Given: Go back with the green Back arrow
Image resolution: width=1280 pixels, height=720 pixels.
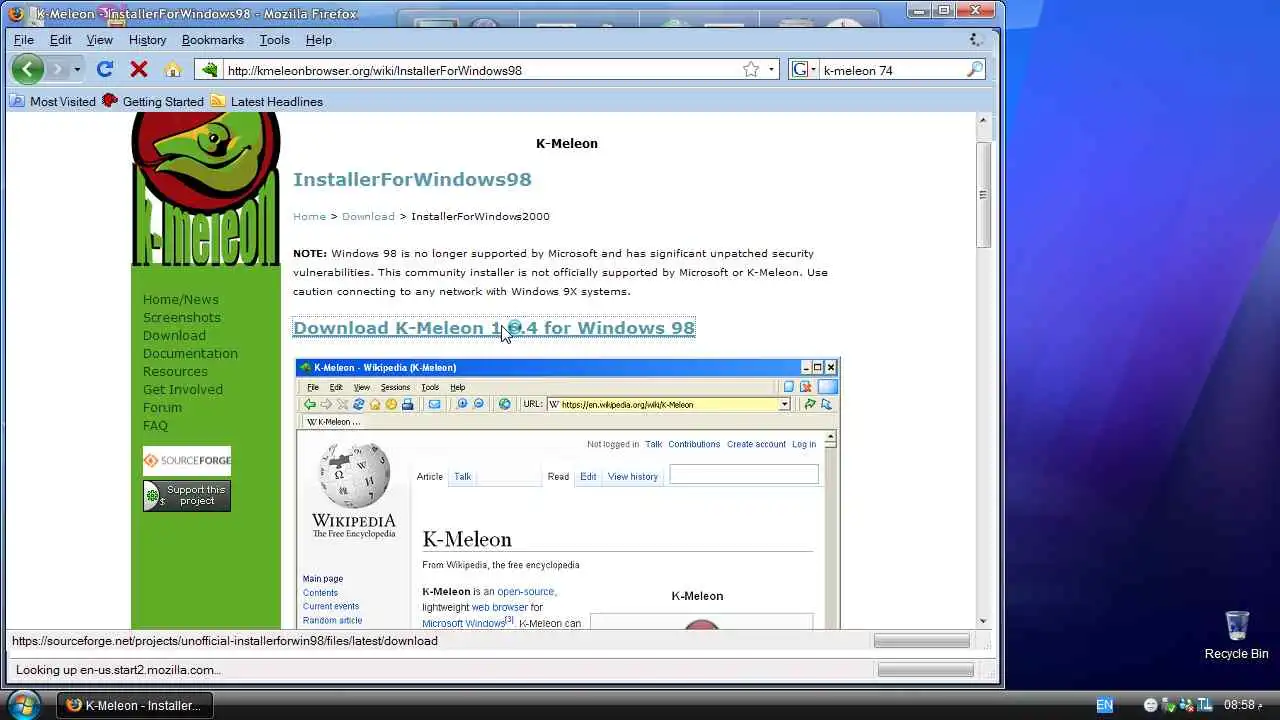Looking at the screenshot, I should coord(28,69).
